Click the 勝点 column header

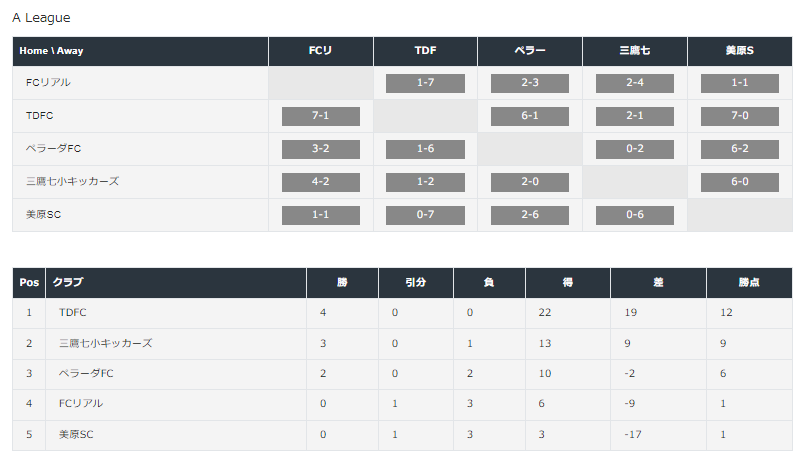point(749,282)
